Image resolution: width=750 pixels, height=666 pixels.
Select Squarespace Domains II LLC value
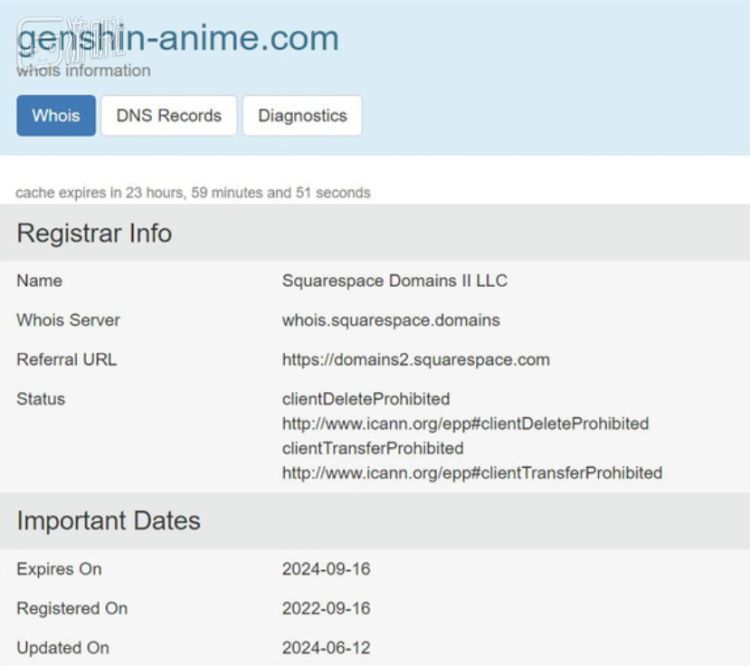(395, 280)
